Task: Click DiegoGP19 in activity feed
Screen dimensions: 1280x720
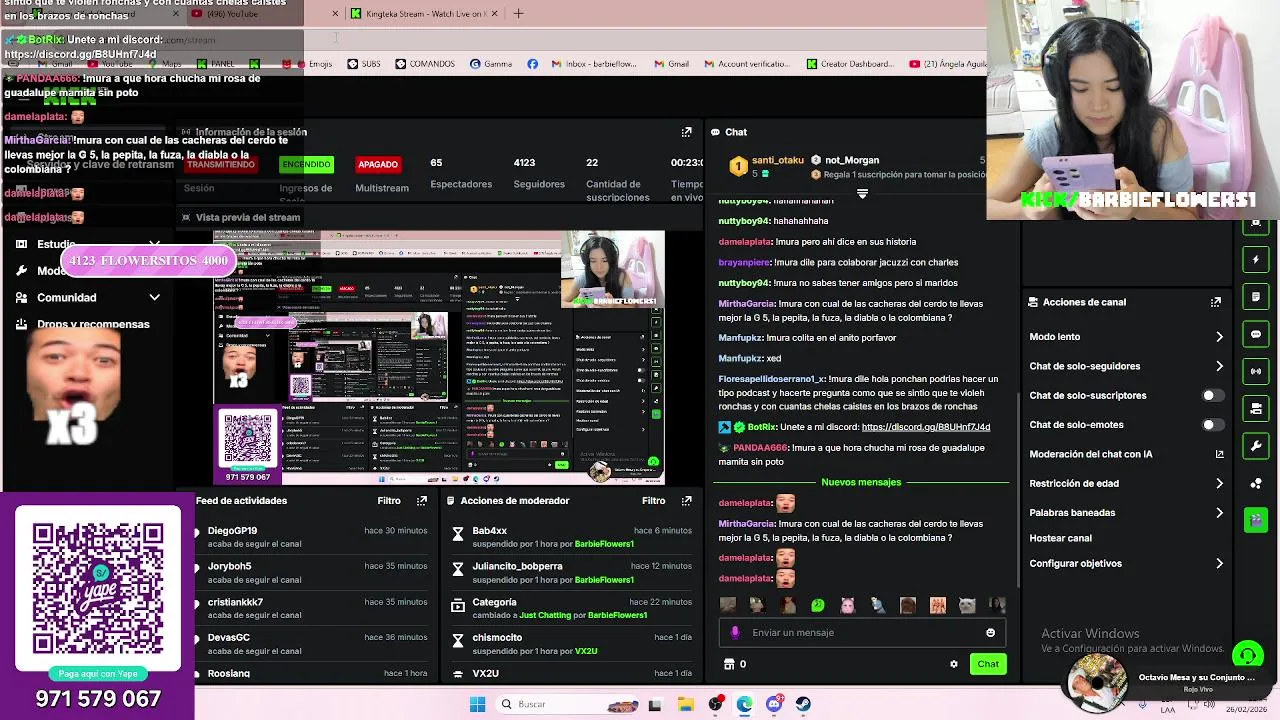Action: (x=232, y=531)
